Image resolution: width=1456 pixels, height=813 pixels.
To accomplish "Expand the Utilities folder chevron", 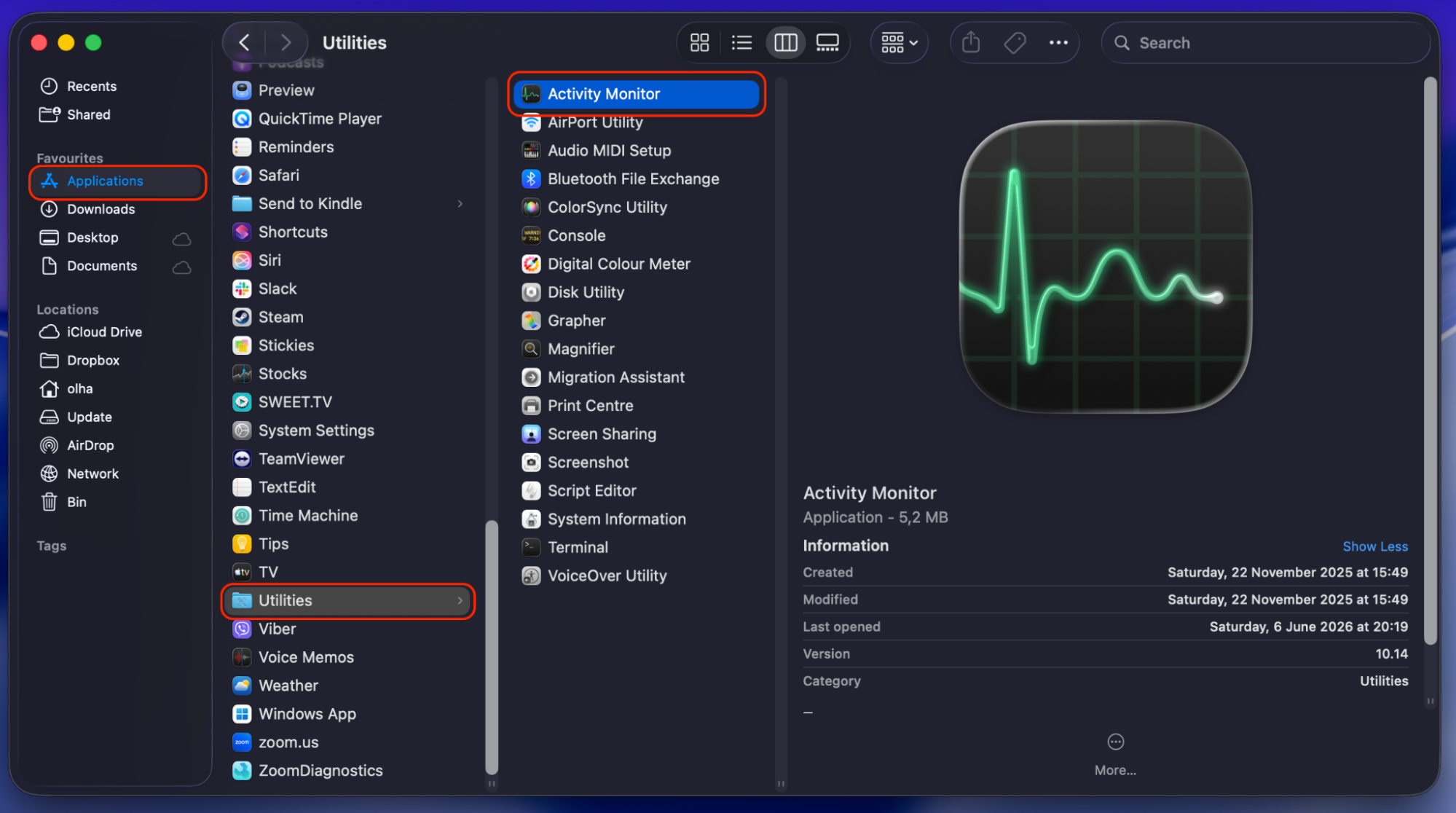I will 460,601.
